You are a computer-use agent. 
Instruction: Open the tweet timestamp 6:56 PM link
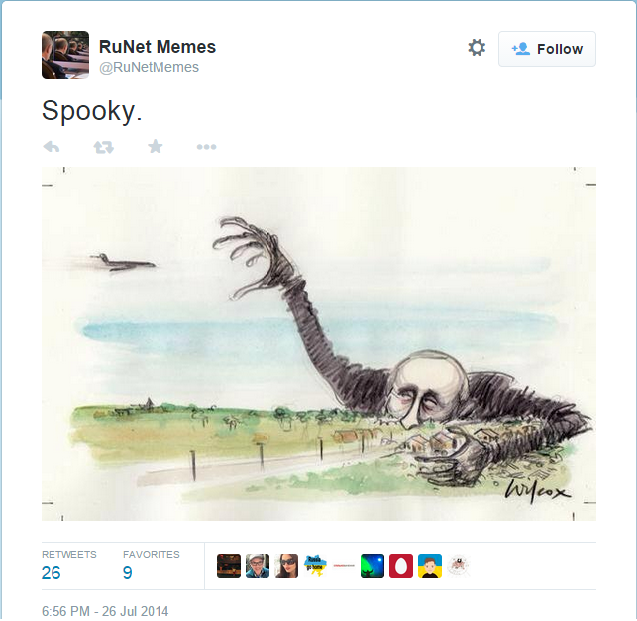[x=105, y=610]
